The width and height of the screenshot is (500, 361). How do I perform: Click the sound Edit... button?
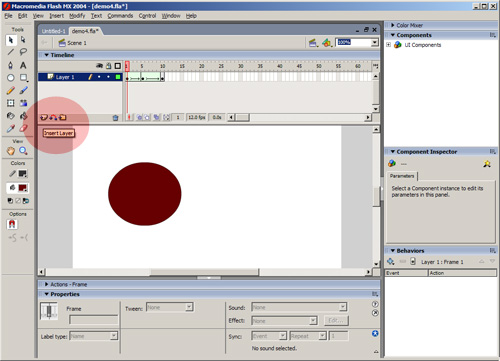point(336,321)
